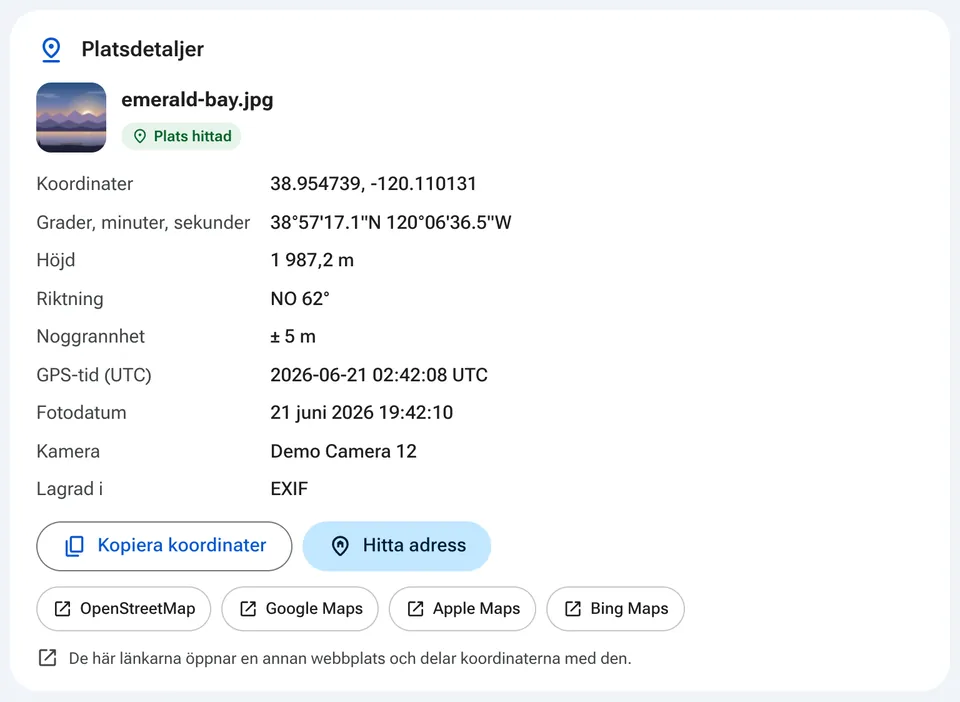The height and width of the screenshot is (702, 960).
Task: Open the emerald-bay.jpg thumbnail image
Action: pos(71,118)
